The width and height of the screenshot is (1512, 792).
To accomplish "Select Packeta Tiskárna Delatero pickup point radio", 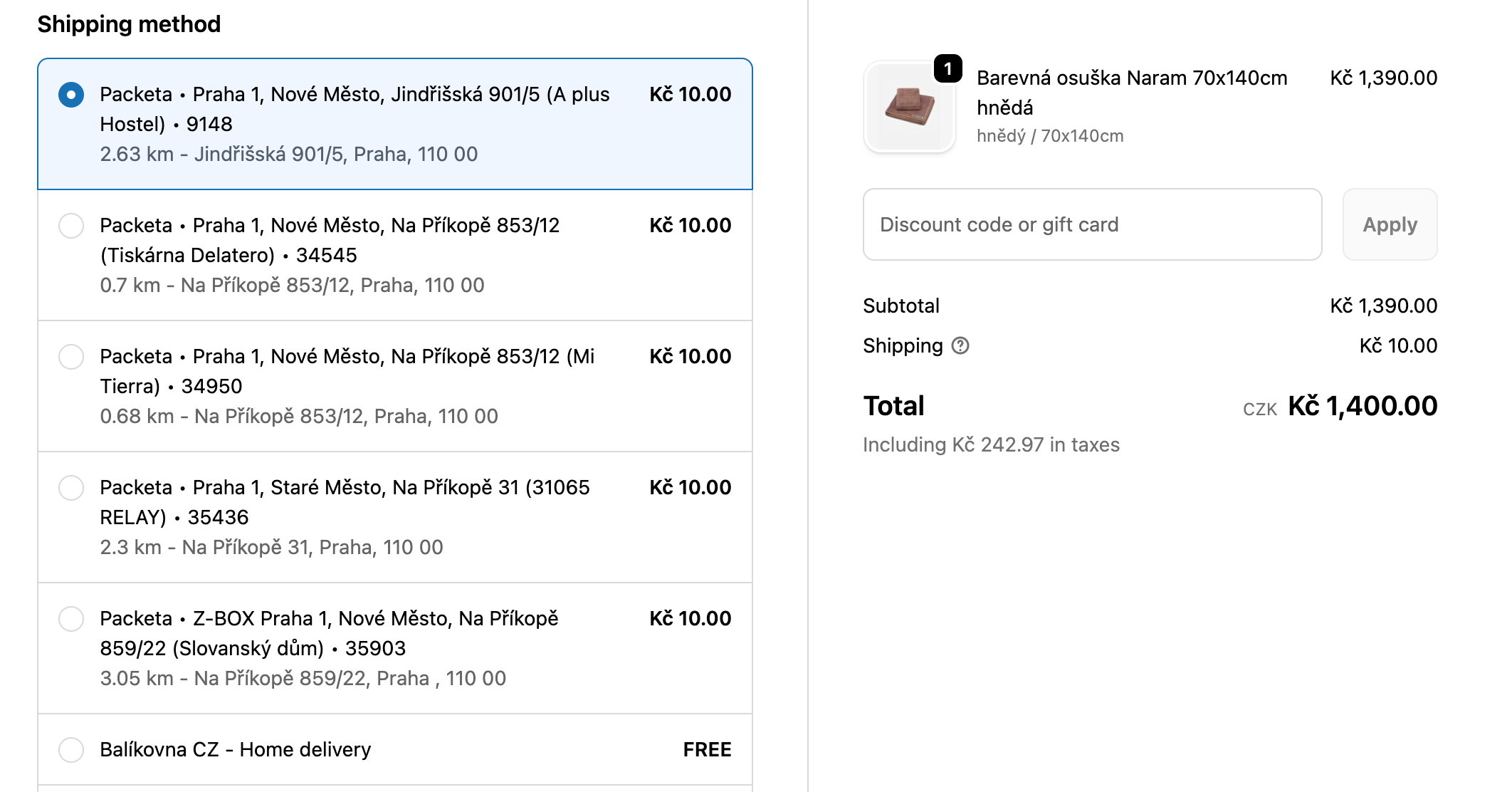I will click(x=71, y=226).
